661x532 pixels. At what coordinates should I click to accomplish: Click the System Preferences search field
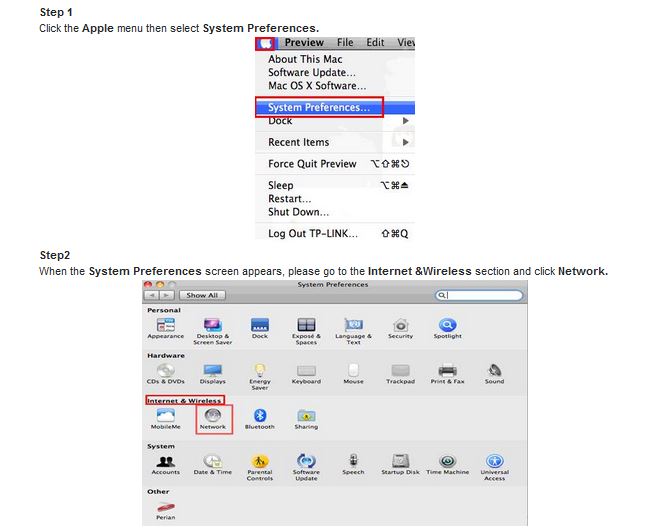tap(482, 295)
